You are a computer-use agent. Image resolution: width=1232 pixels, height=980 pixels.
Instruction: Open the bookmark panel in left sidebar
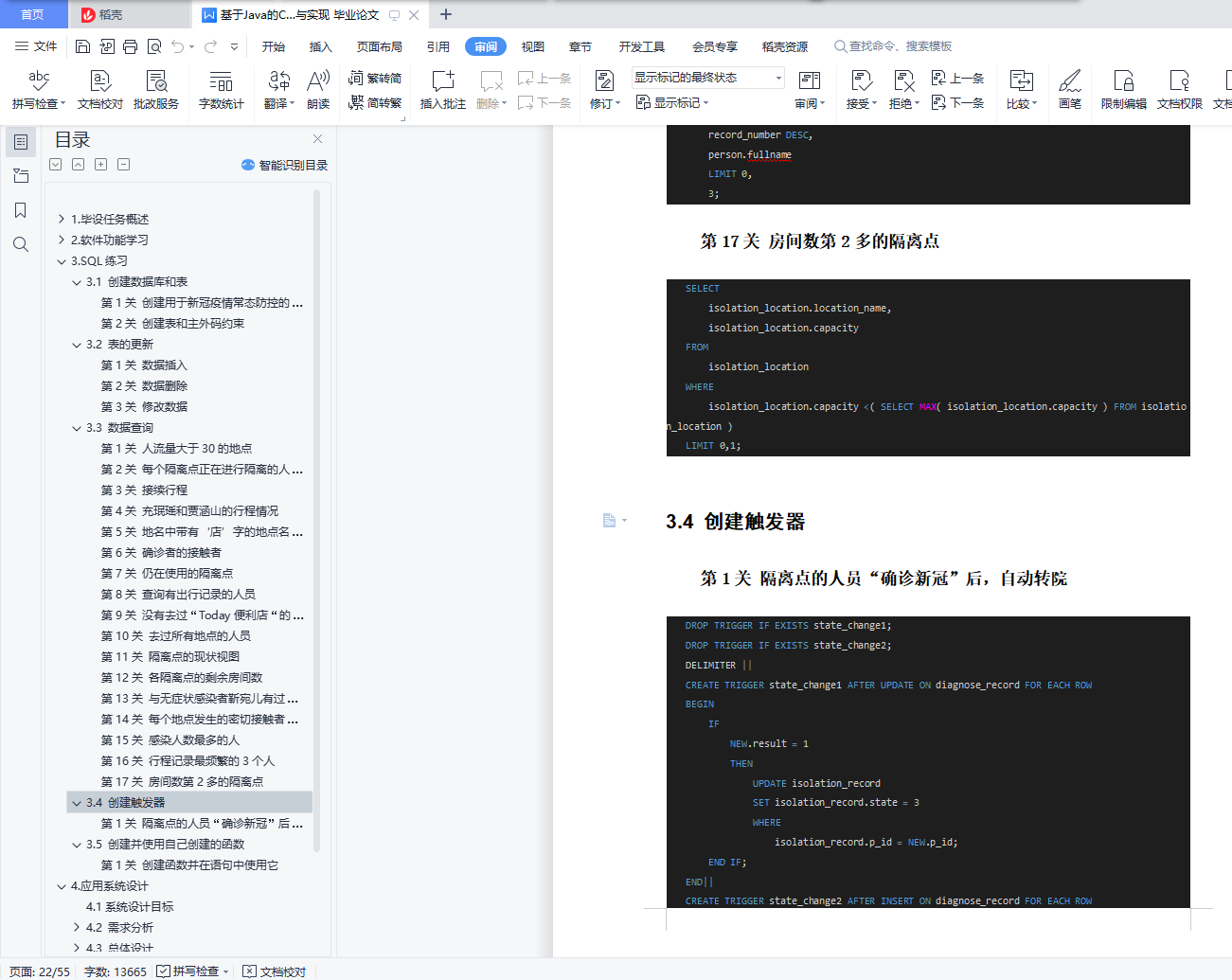[x=21, y=210]
